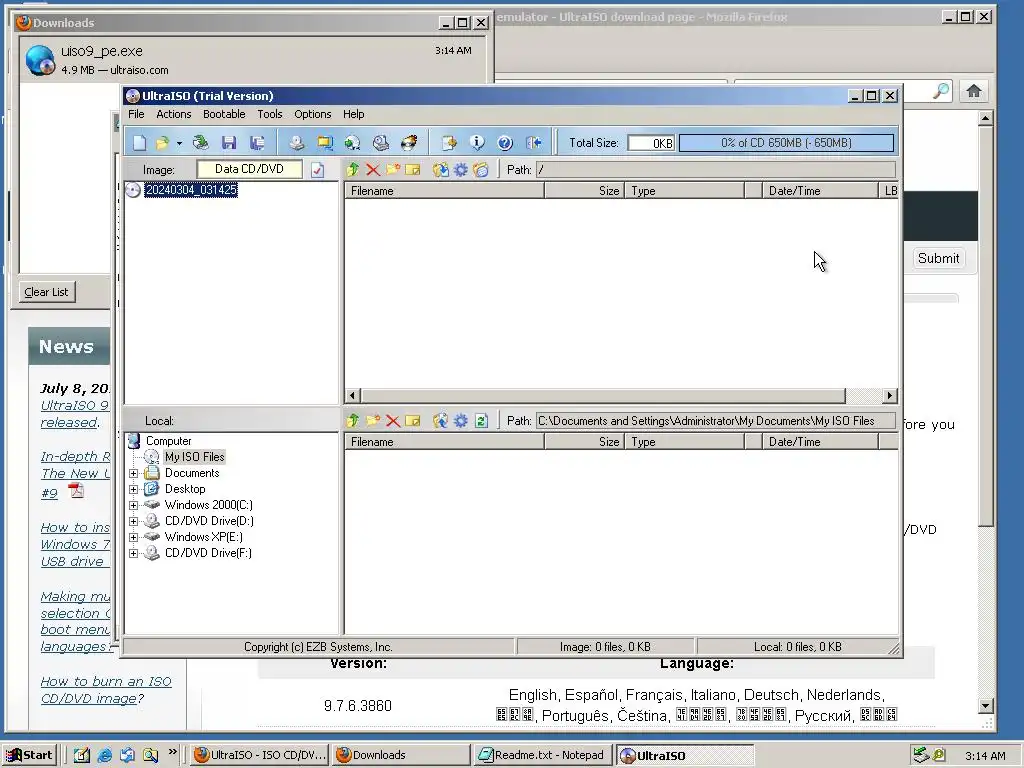Click Up folder icon in Local pane toolbar

coord(353,421)
